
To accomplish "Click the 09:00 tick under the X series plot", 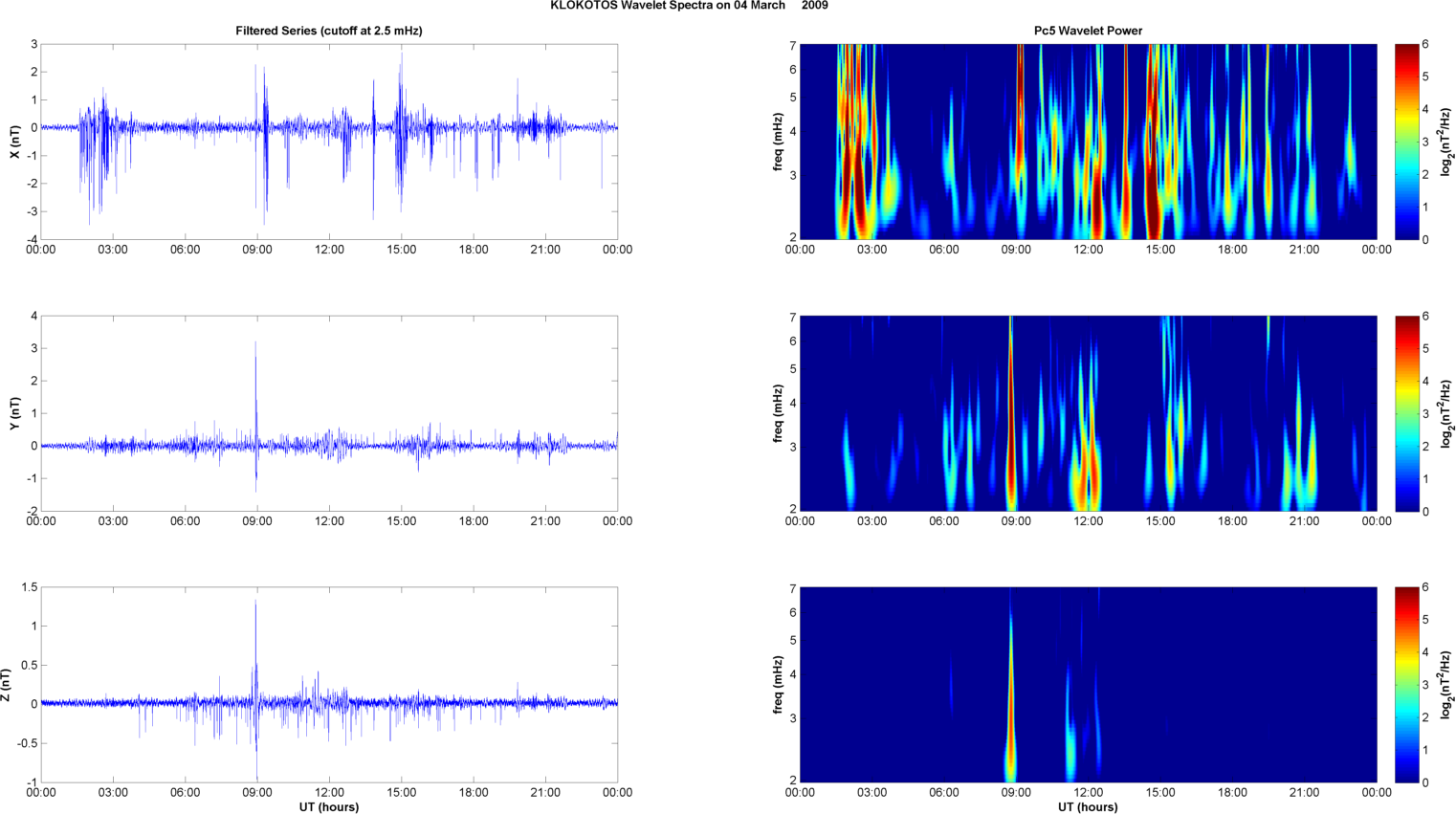I will tap(257, 250).
